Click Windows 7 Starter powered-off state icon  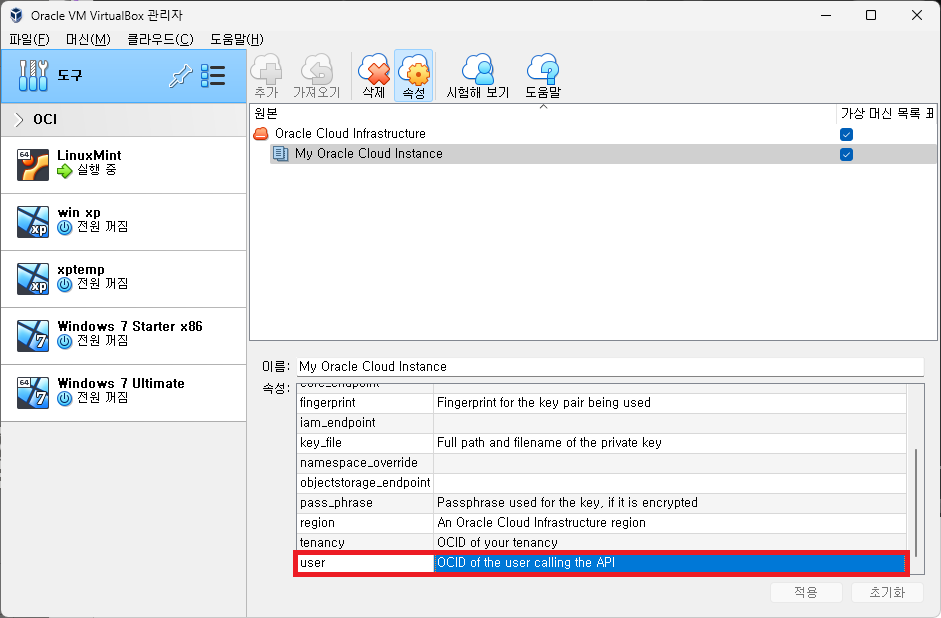point(65,342)
